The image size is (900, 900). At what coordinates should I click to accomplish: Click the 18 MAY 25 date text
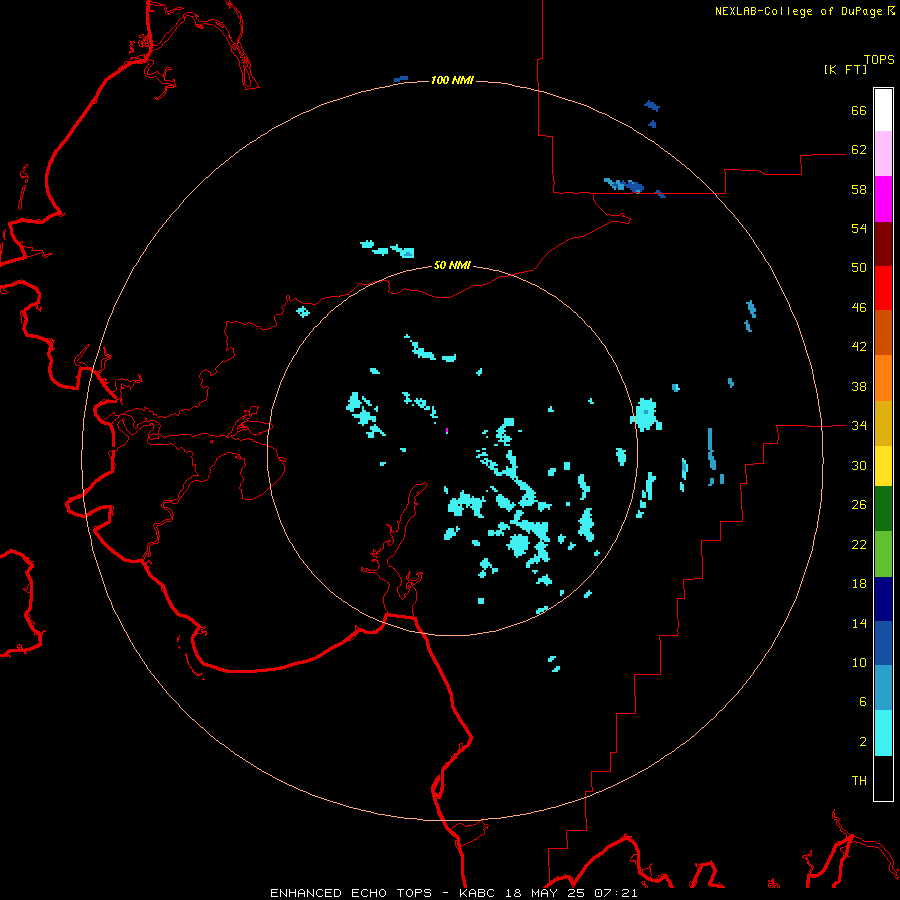tap(545, 893)
